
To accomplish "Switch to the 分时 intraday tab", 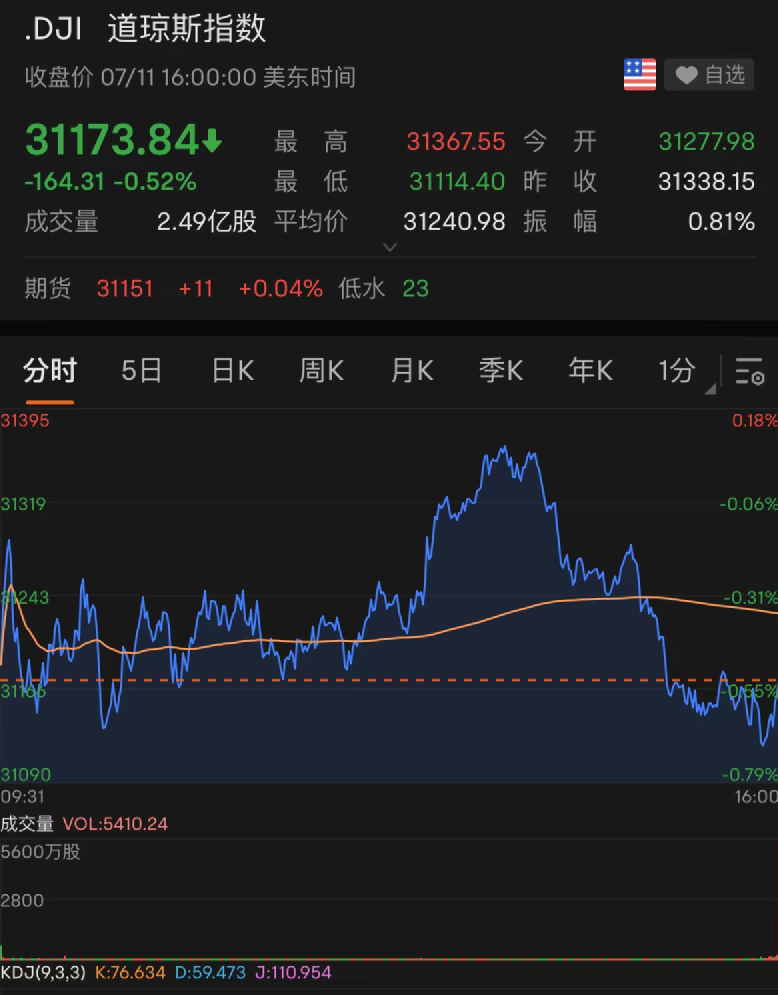I will (50, 371).
